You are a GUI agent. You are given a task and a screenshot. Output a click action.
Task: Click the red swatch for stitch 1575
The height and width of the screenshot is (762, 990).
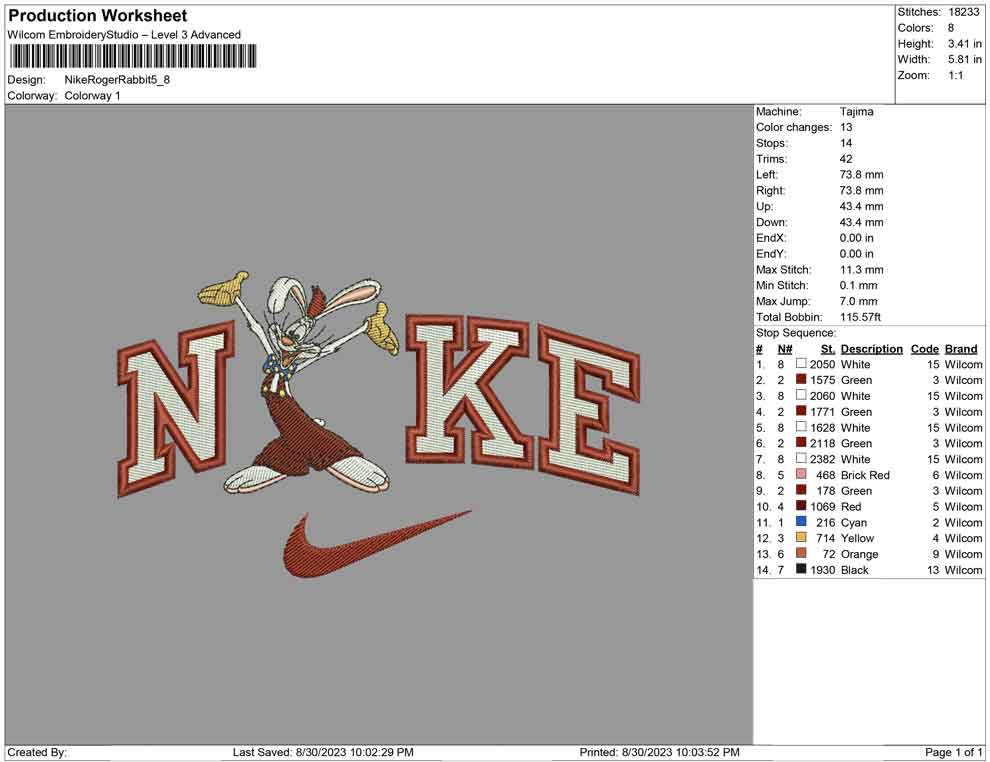(801, 379)
